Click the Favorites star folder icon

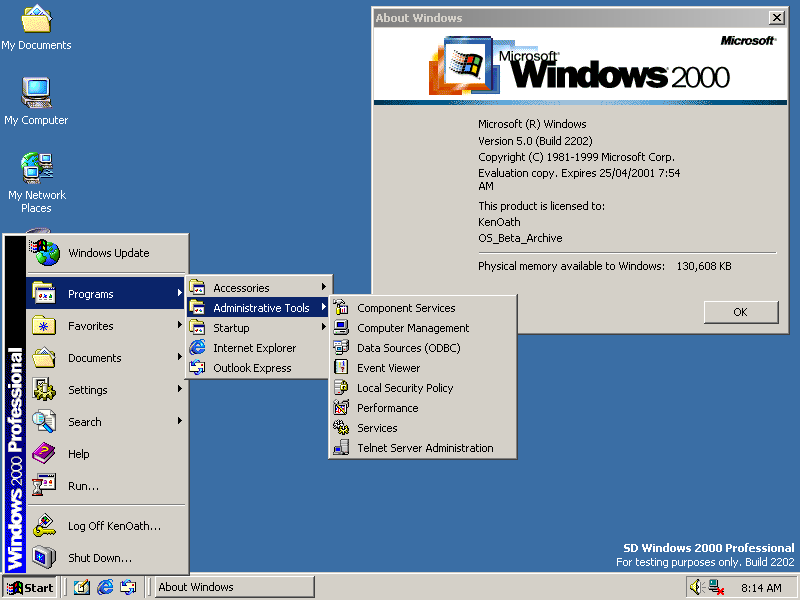point(44,325)
